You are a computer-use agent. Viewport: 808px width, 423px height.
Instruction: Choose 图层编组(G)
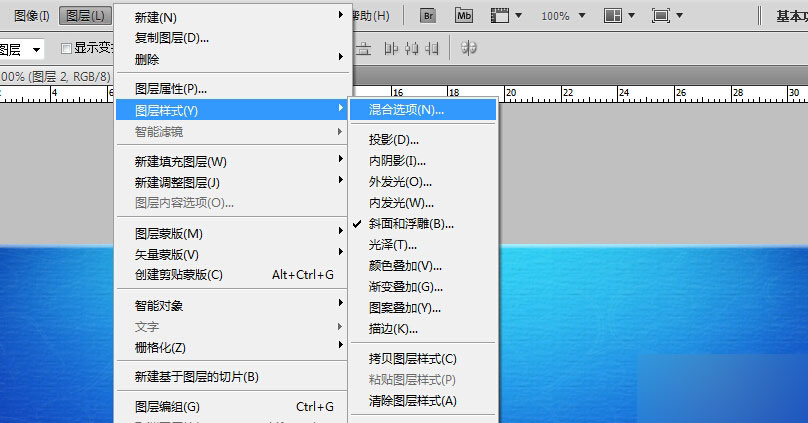click(233, 407)
